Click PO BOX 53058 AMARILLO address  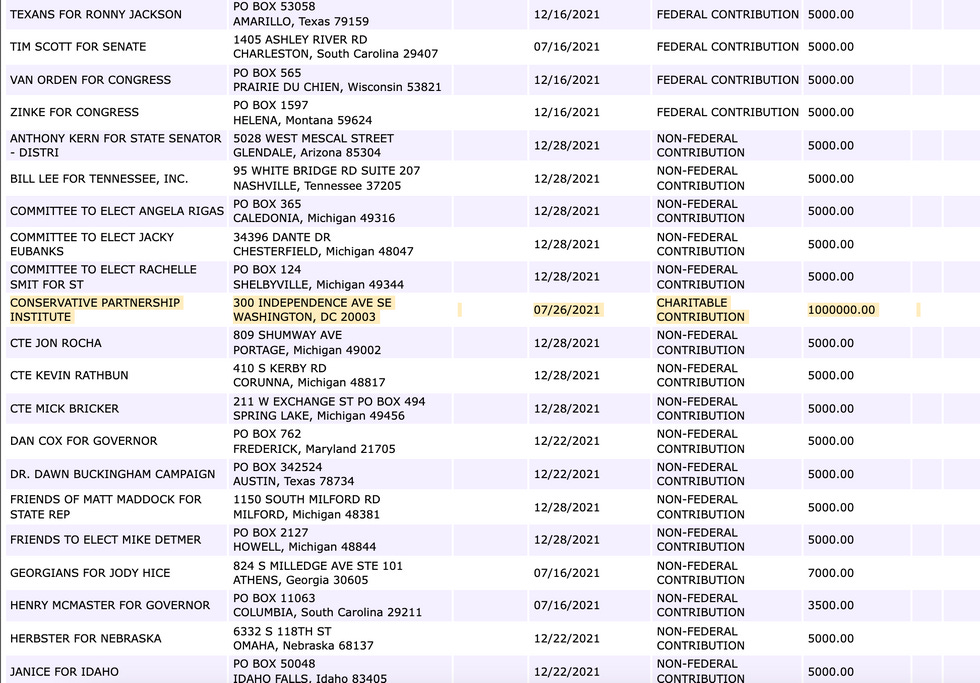[x=301, y=14]
